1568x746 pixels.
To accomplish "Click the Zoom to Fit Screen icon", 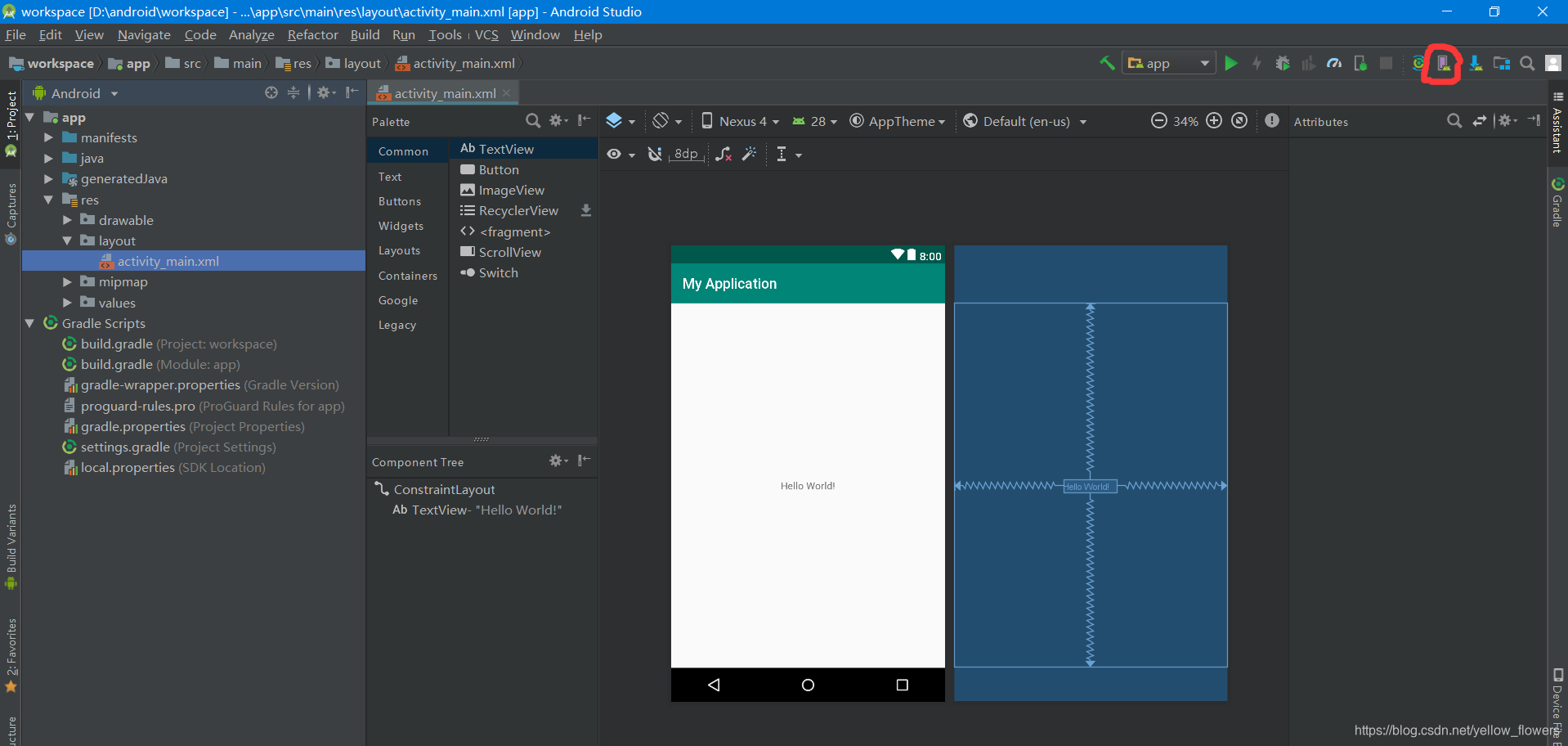I will (1239, 120).
